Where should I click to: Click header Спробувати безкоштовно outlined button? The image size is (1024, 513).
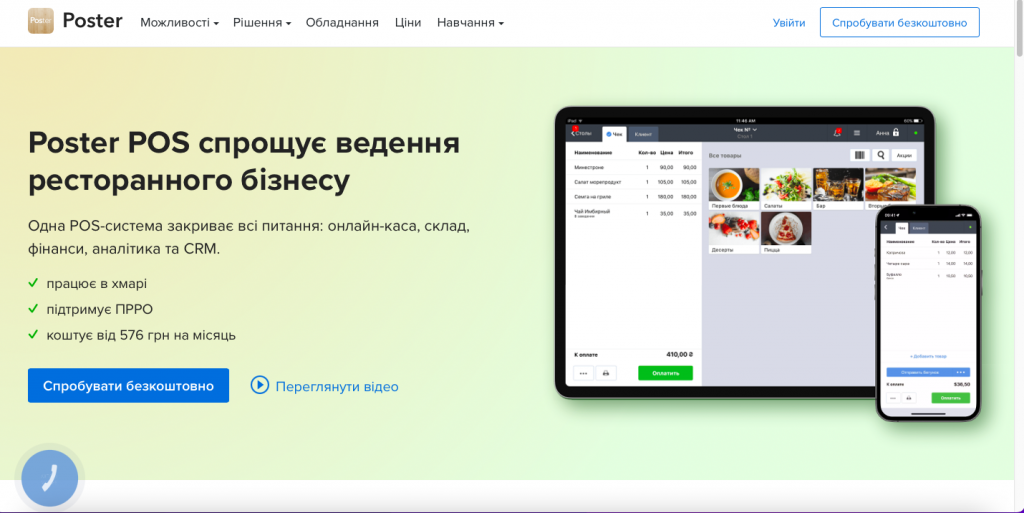click(x=899, y=22)
